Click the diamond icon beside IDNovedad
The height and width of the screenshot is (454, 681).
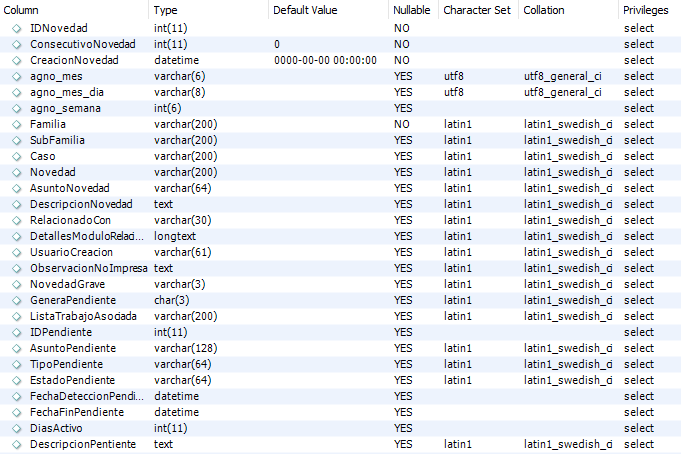tap(17, 29)
